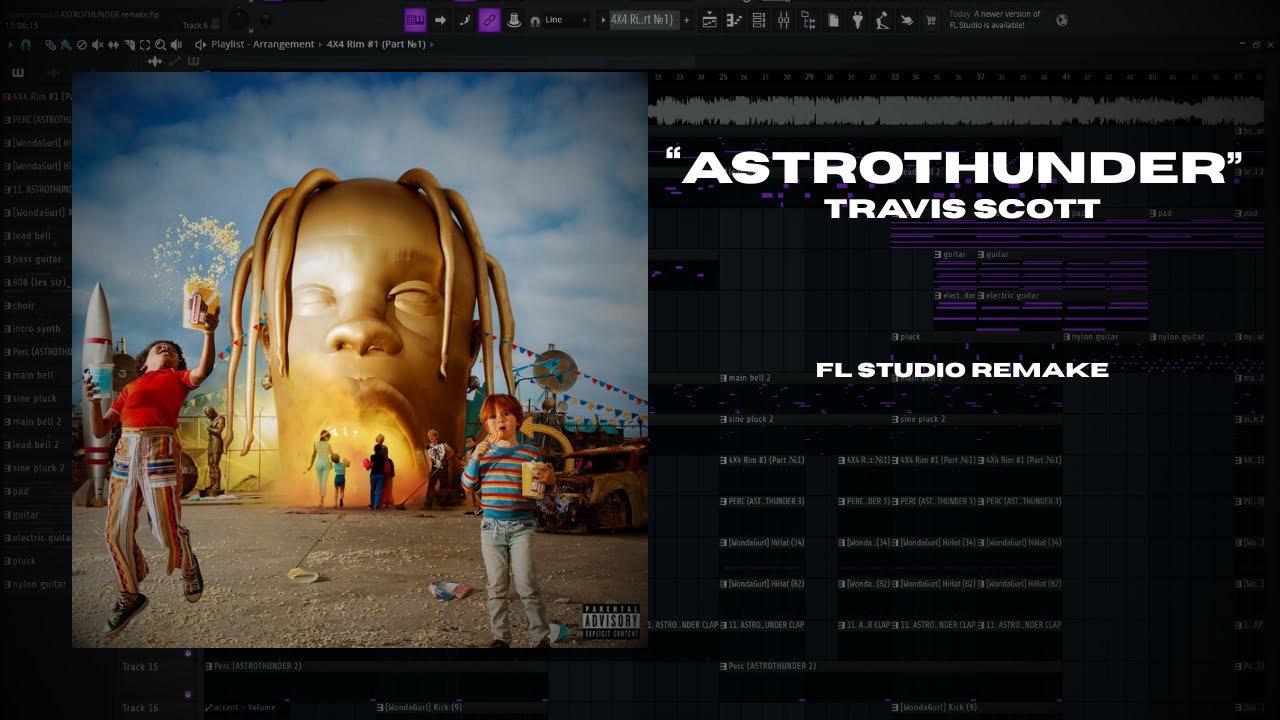Click bar 41 on the timeline ruler
The width and height of the screenshot is (1280, 720).
tap(1066, 77)
